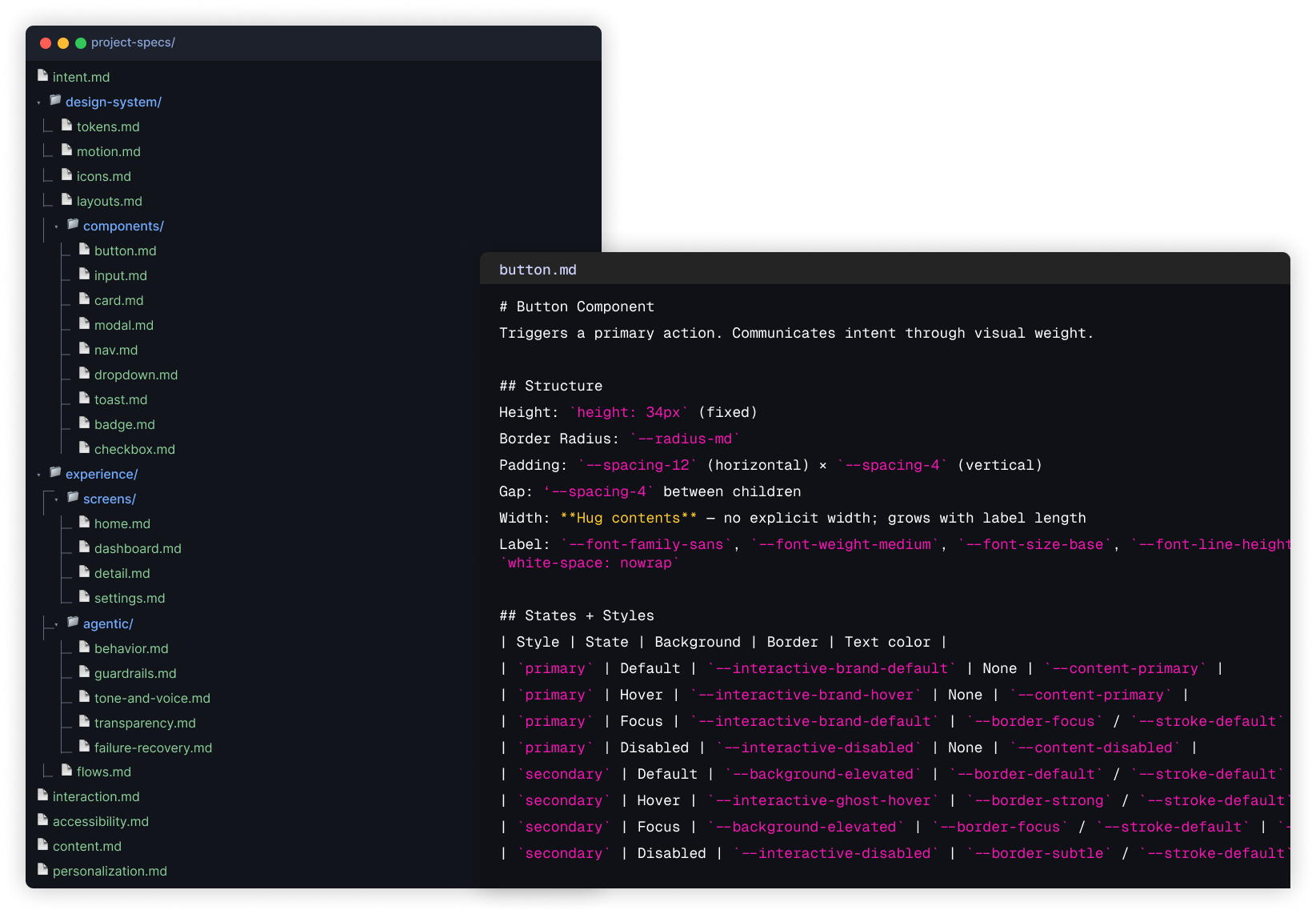Open nav.md from components
The width and height of the screenshot is (1316, 914).
116,350
